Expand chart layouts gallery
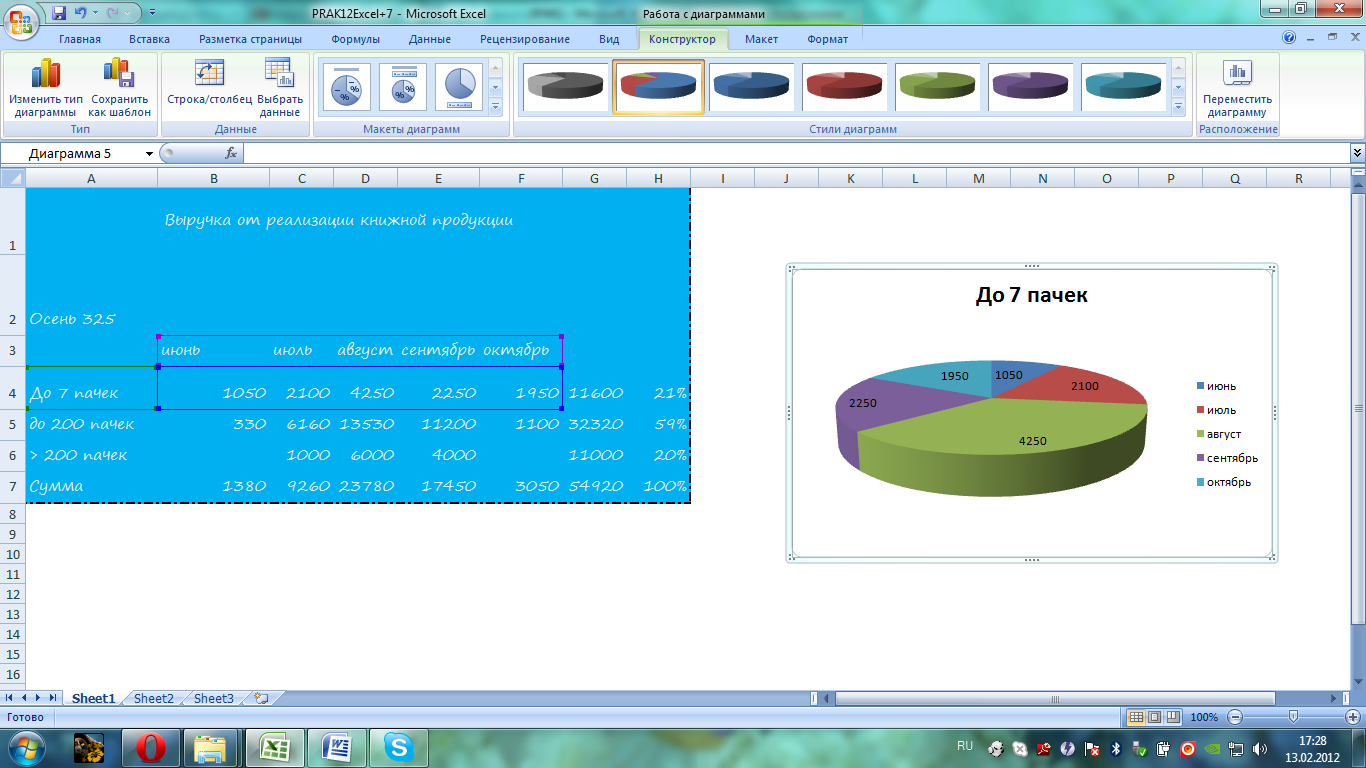This screenshot has width=1366, height=768. tap(495, 106)
